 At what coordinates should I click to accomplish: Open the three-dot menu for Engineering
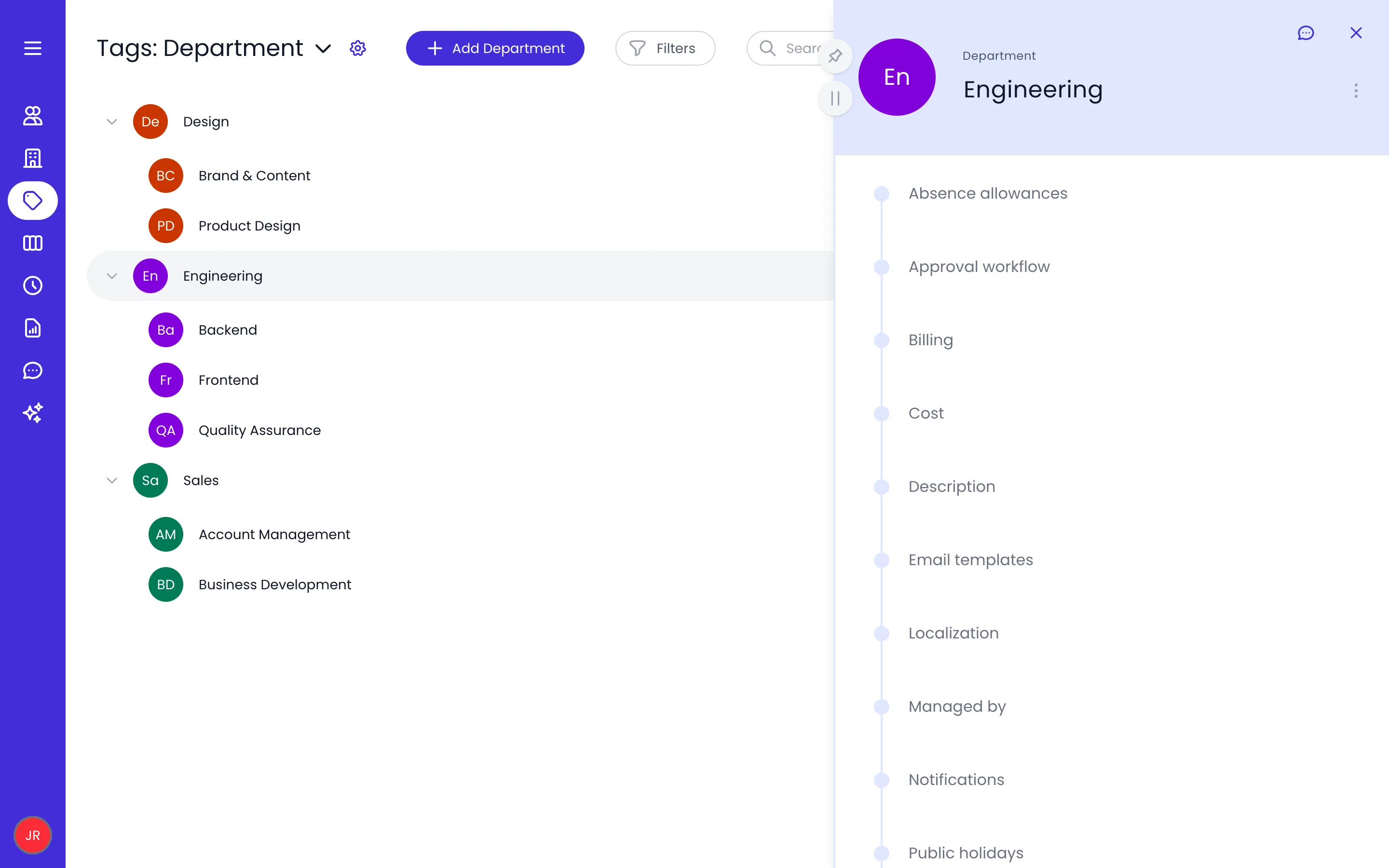pyautogui.click(x=1356, y=91)
